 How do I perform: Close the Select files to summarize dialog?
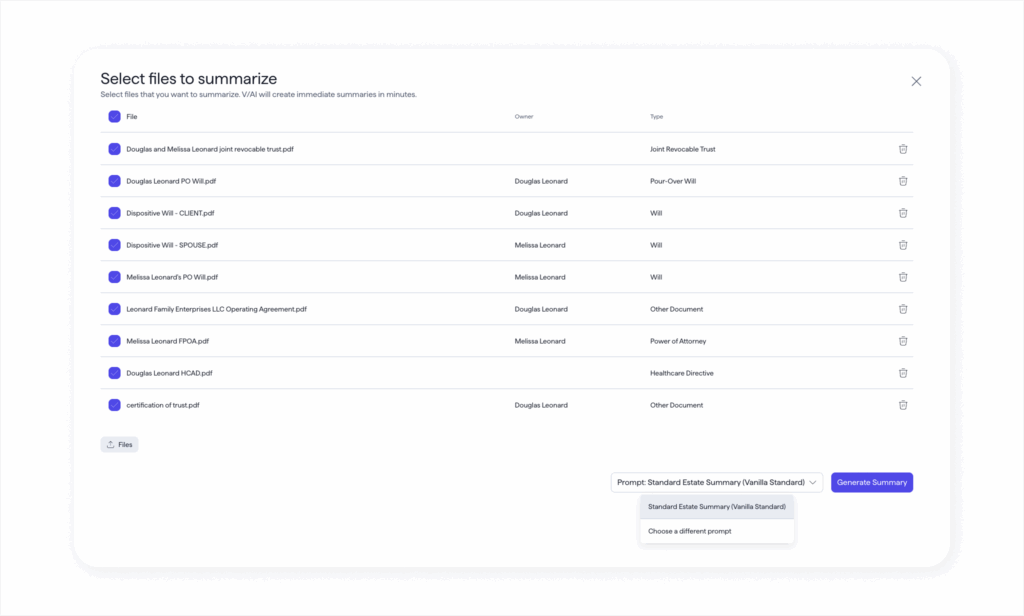coord(916,81)
